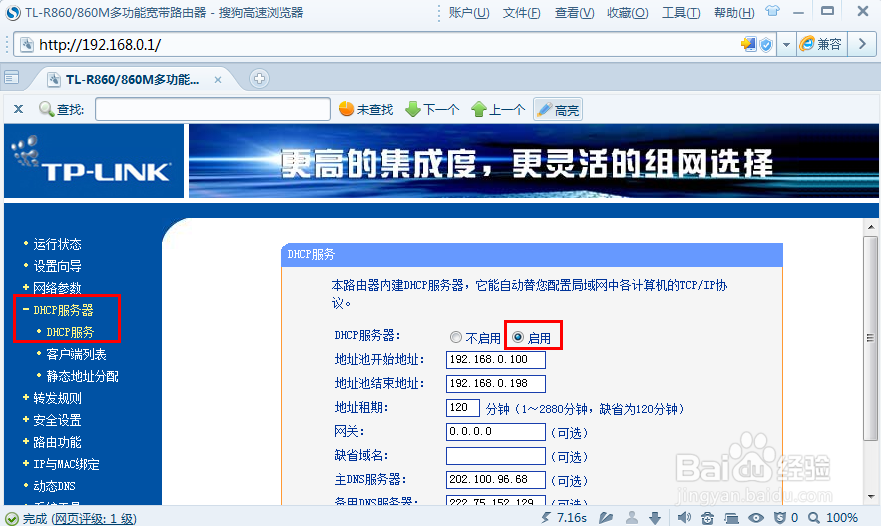Open the 账户(U) menu
This screenshot has width=881, height=526.
[x=469, y=12]
